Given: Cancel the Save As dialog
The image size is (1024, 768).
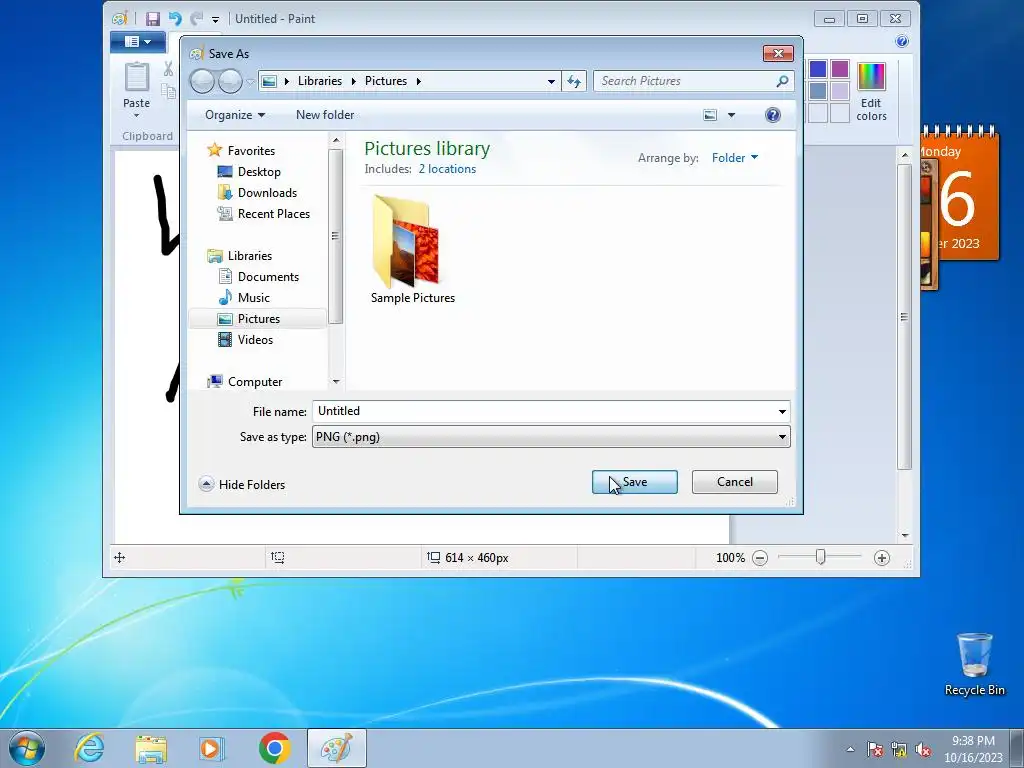Looking at the screenshot, I should point(734,482).
